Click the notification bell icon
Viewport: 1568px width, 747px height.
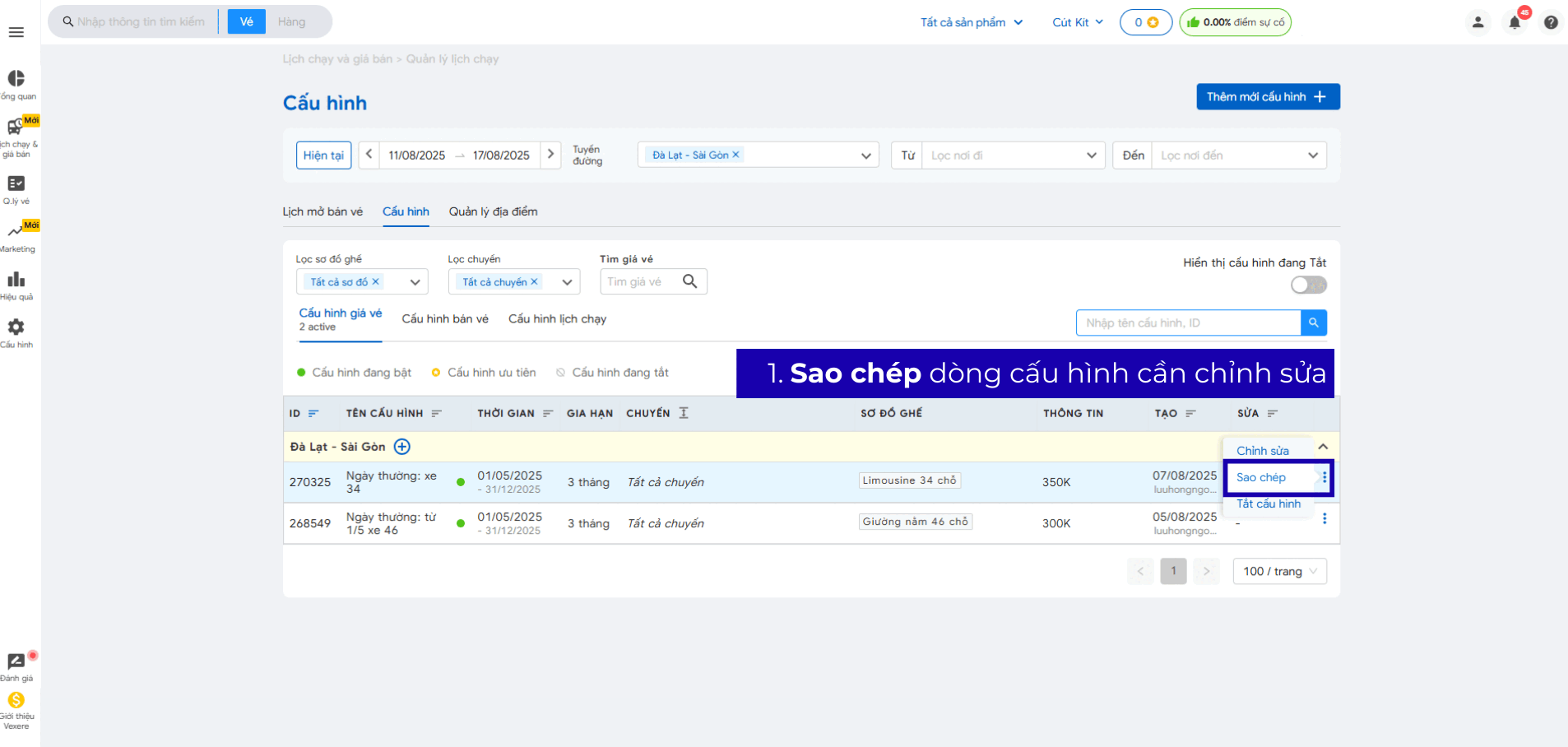(x=1515, y=22)
